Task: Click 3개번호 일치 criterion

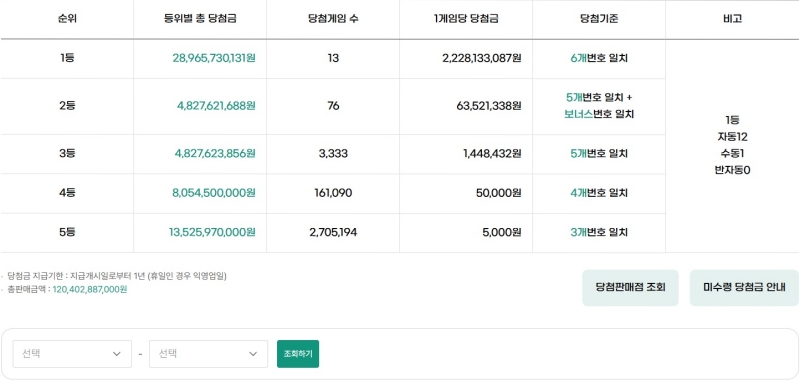Action: (599, 233)
